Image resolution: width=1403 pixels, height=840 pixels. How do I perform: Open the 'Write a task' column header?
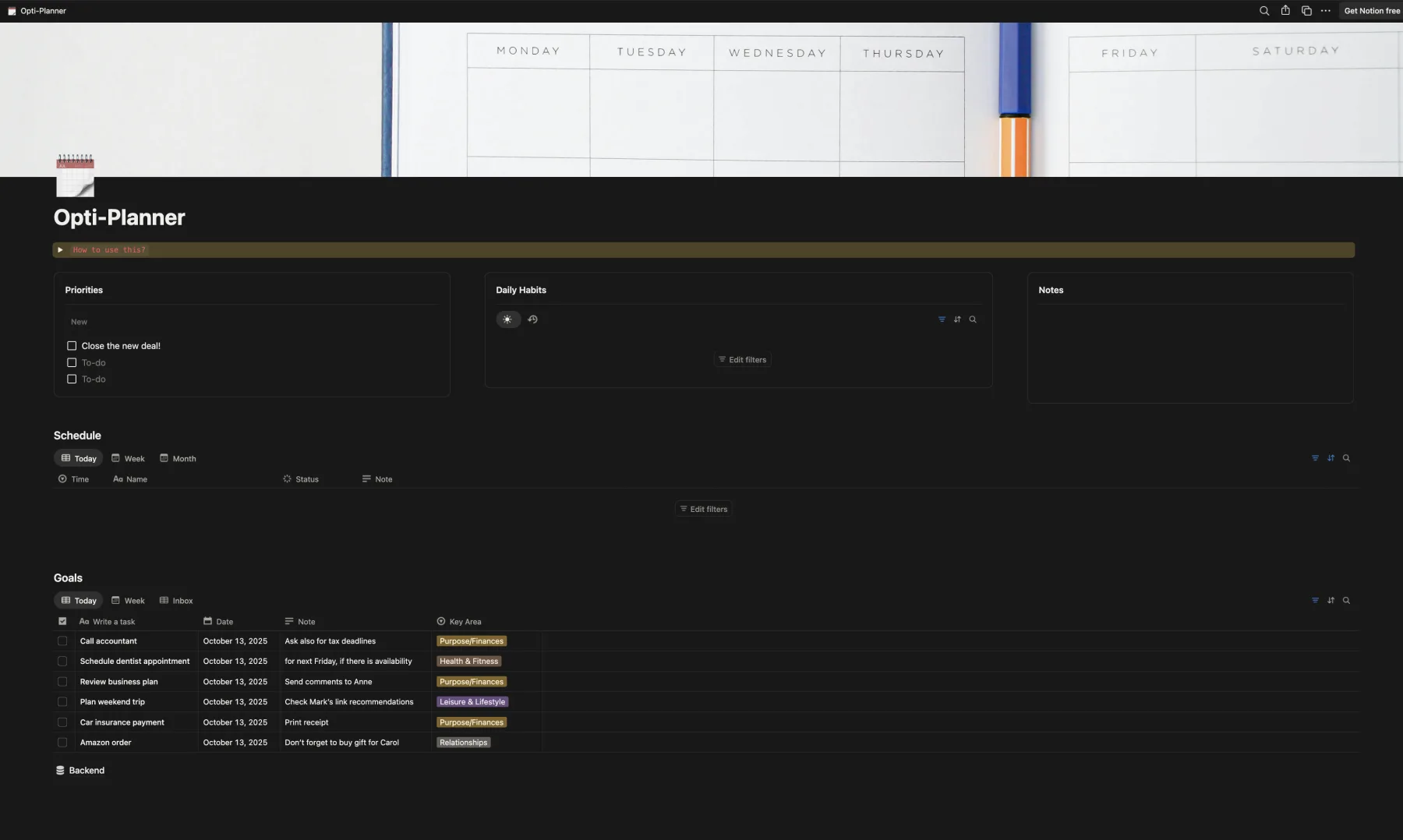click(108, 622)
